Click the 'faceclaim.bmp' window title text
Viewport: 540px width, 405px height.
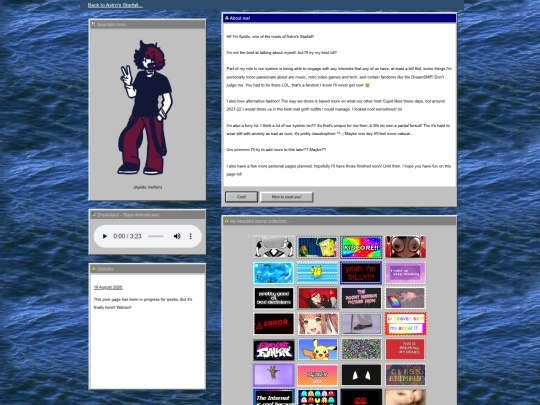tap(111, 25)
